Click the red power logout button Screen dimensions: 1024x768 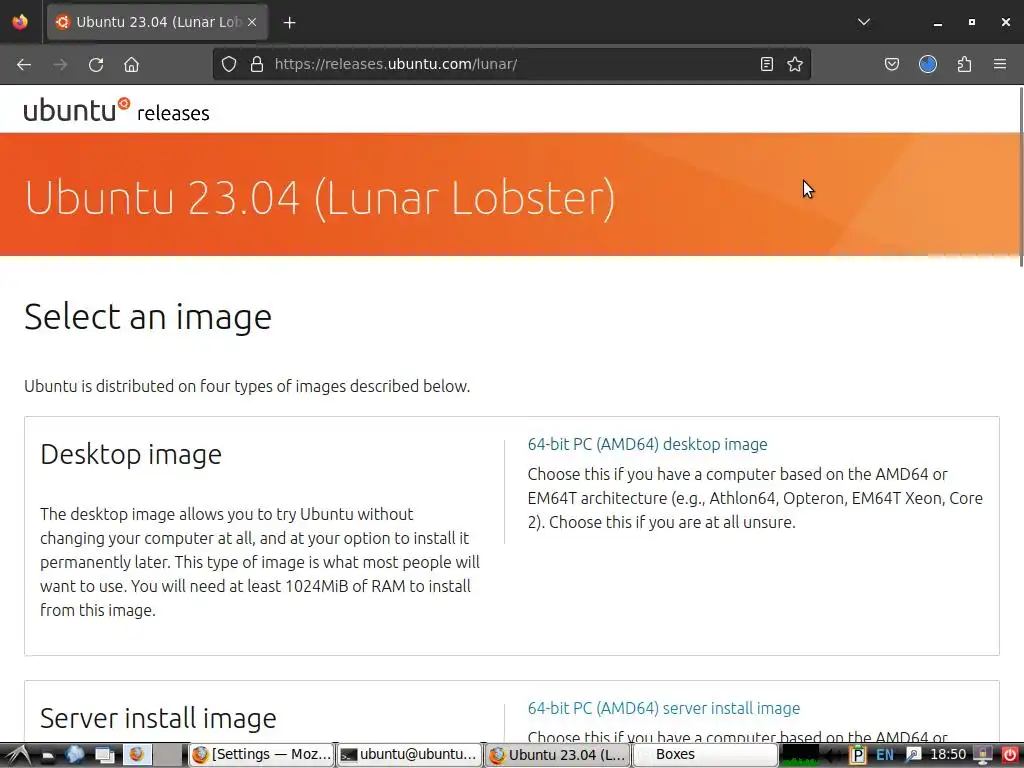pos(1010,755)
